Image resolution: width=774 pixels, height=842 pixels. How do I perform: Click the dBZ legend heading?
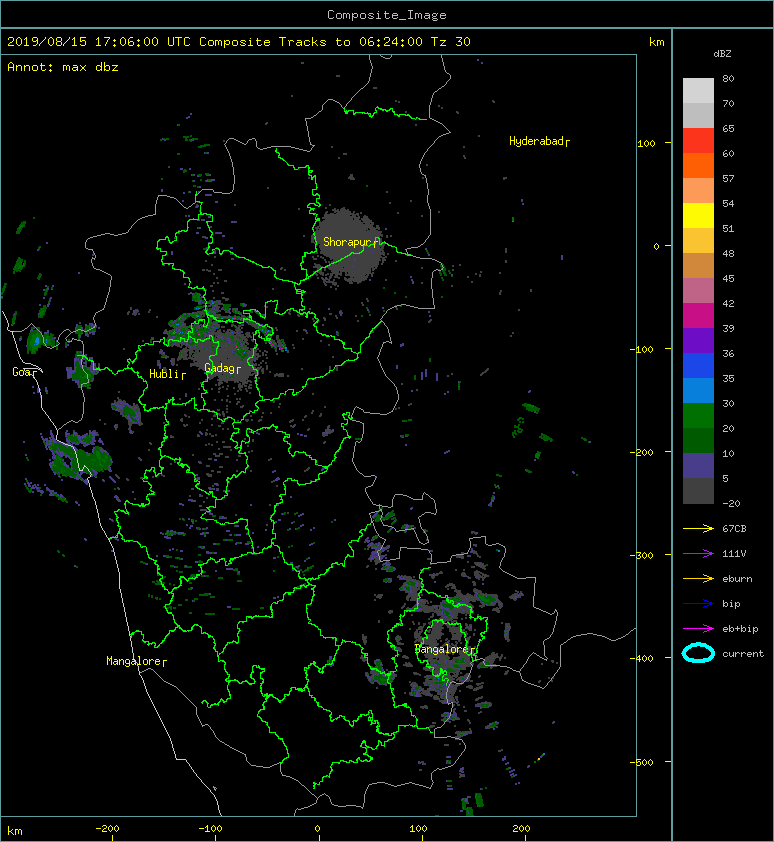point(722,54)
